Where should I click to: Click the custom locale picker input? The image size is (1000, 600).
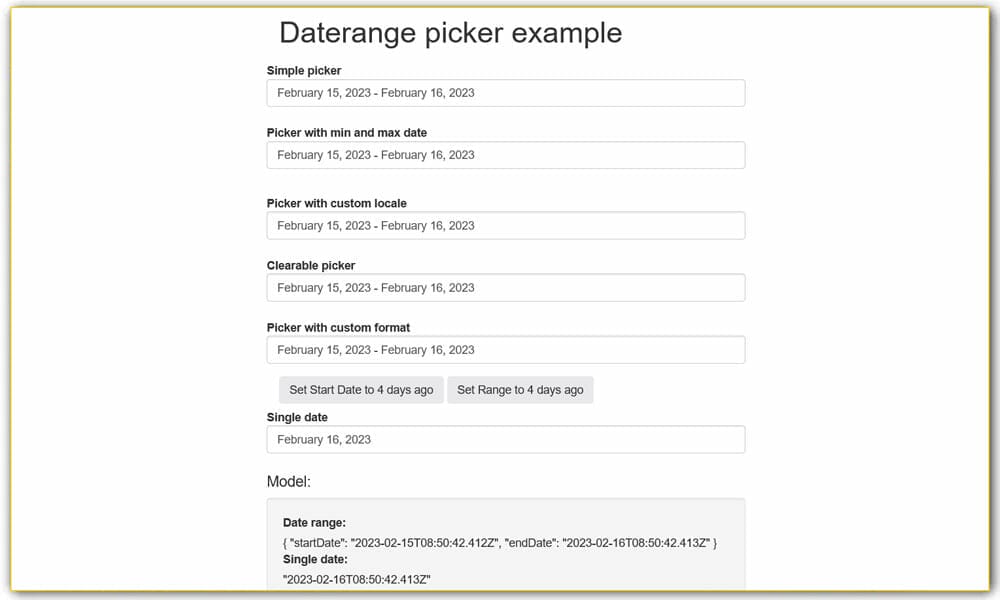pyautogui.click(x=505, y=225)
